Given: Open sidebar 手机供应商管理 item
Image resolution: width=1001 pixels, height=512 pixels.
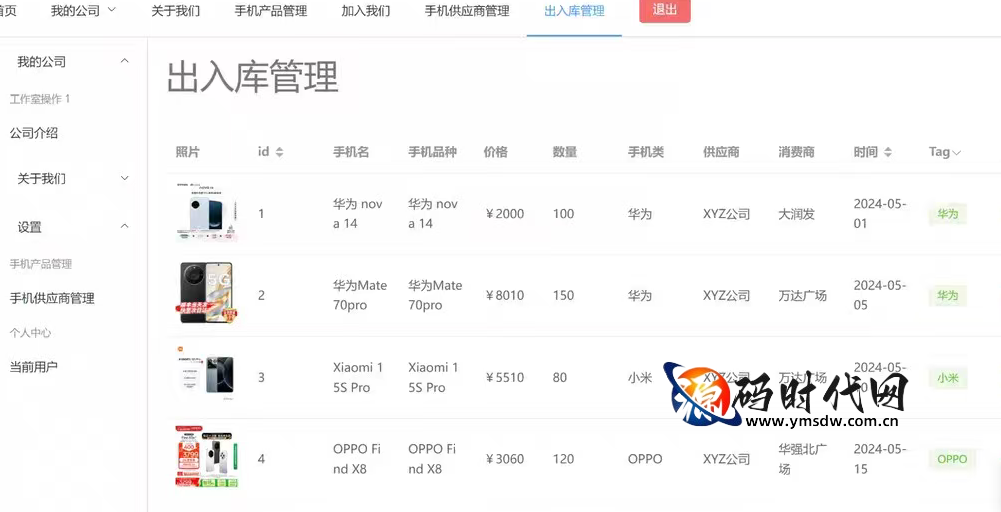Looking at the screenshot, I should 52,298.
